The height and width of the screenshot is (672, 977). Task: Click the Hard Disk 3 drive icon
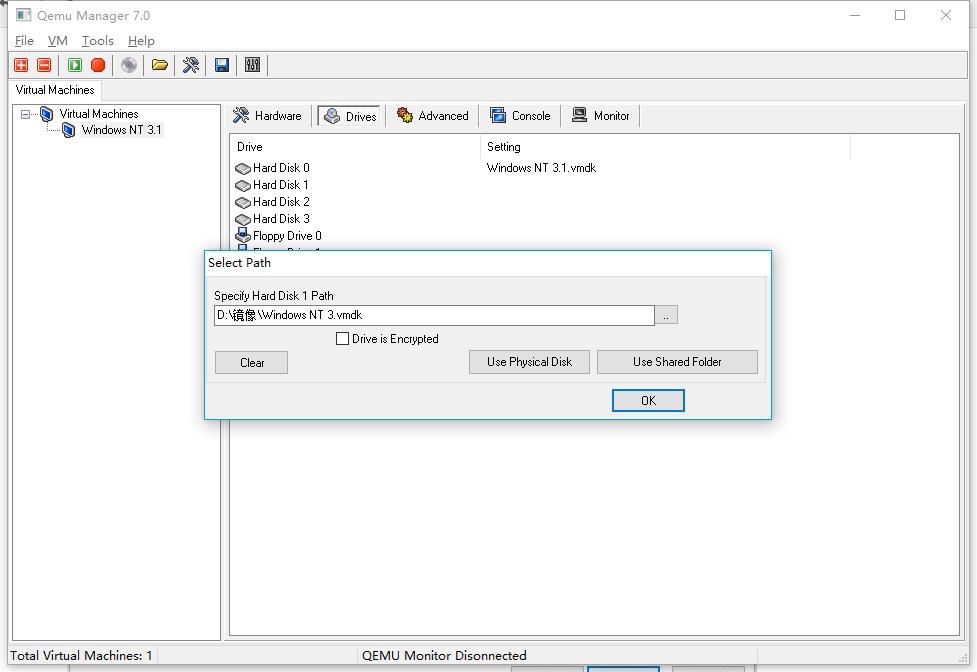coord(243,219)
